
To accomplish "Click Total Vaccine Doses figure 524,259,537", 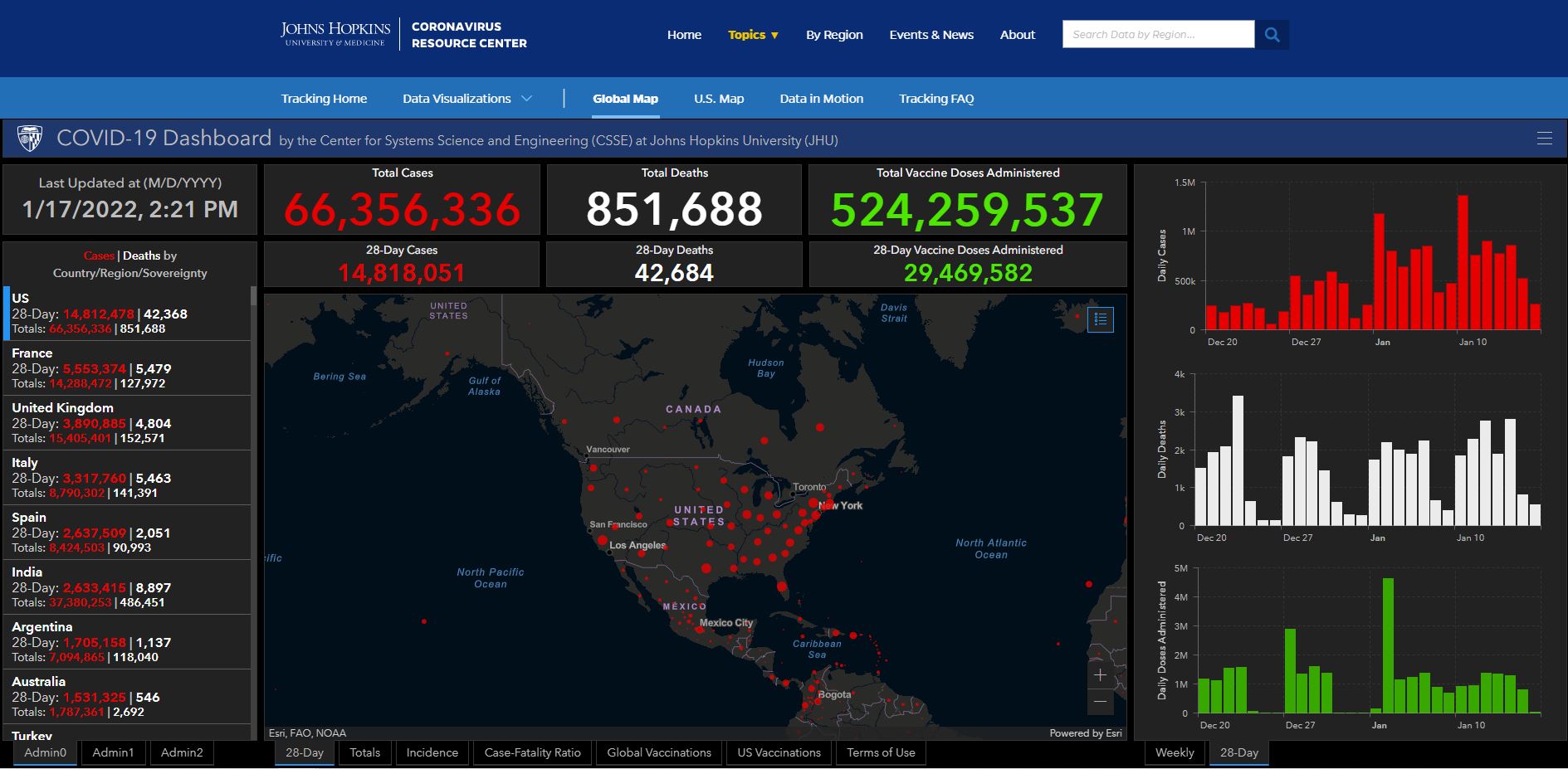I will coord(968,209).
